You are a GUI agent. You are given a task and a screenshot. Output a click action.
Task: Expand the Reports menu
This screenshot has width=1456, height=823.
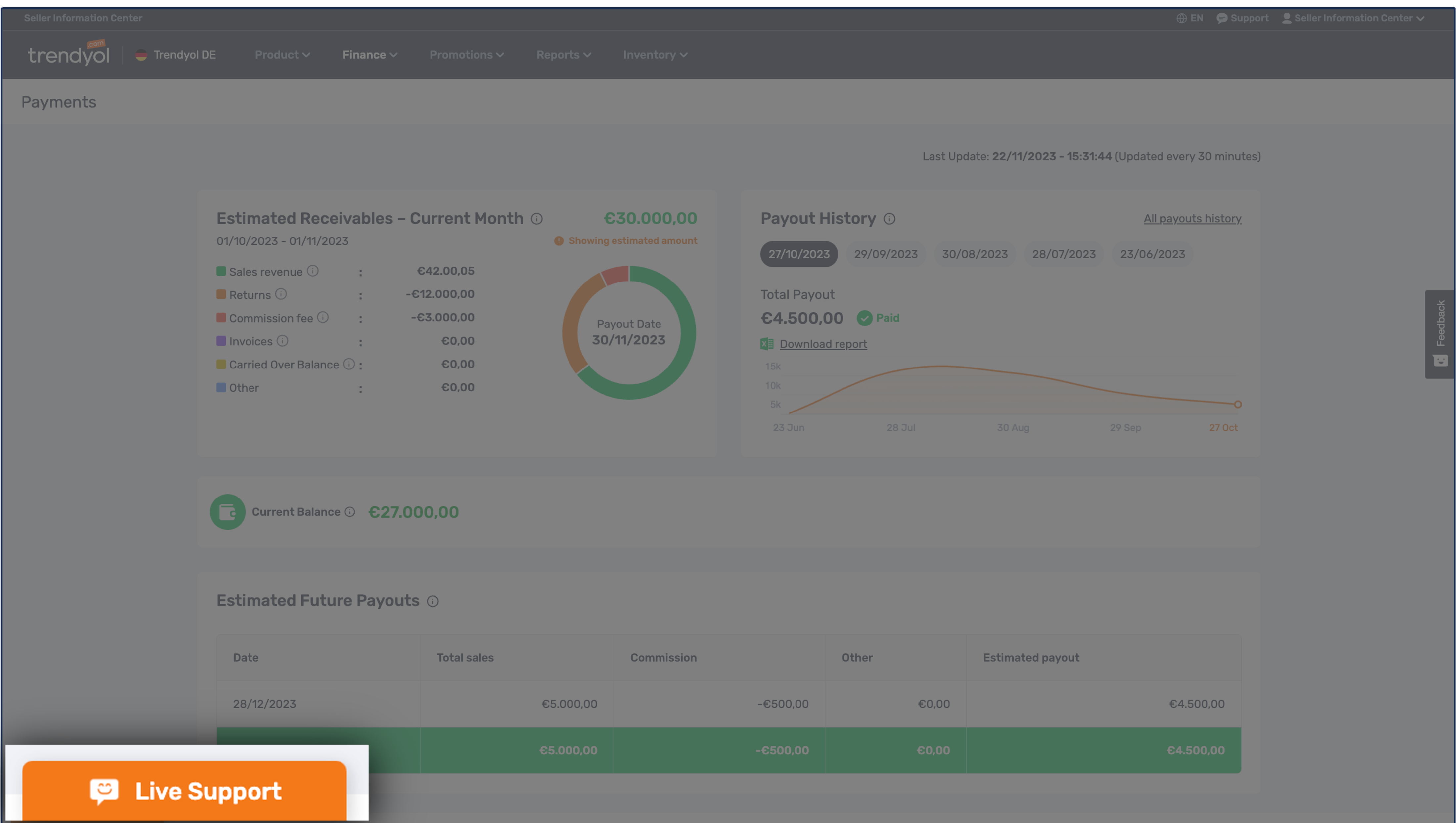pyautogui.click(x=564, y=55)
